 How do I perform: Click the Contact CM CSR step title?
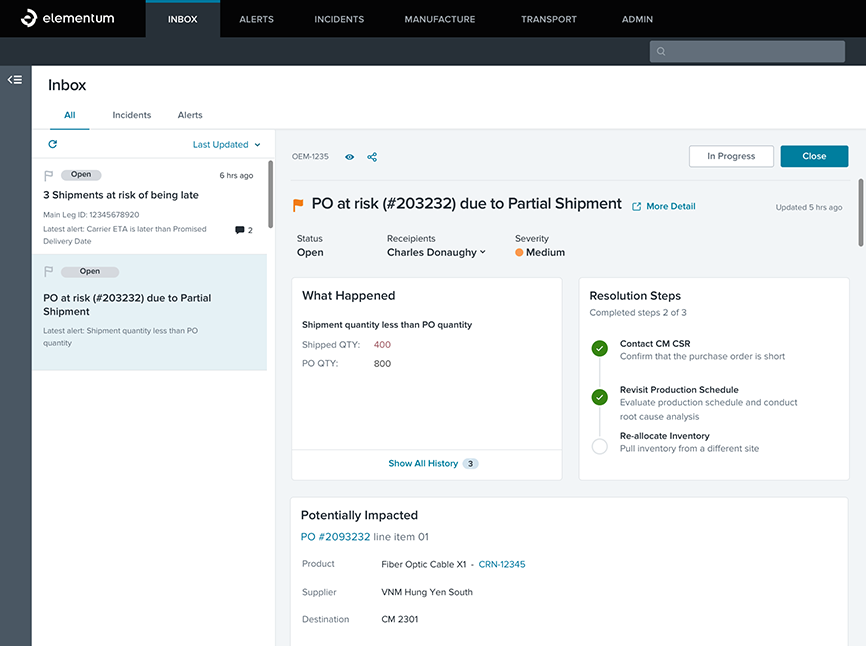(655, 343)
